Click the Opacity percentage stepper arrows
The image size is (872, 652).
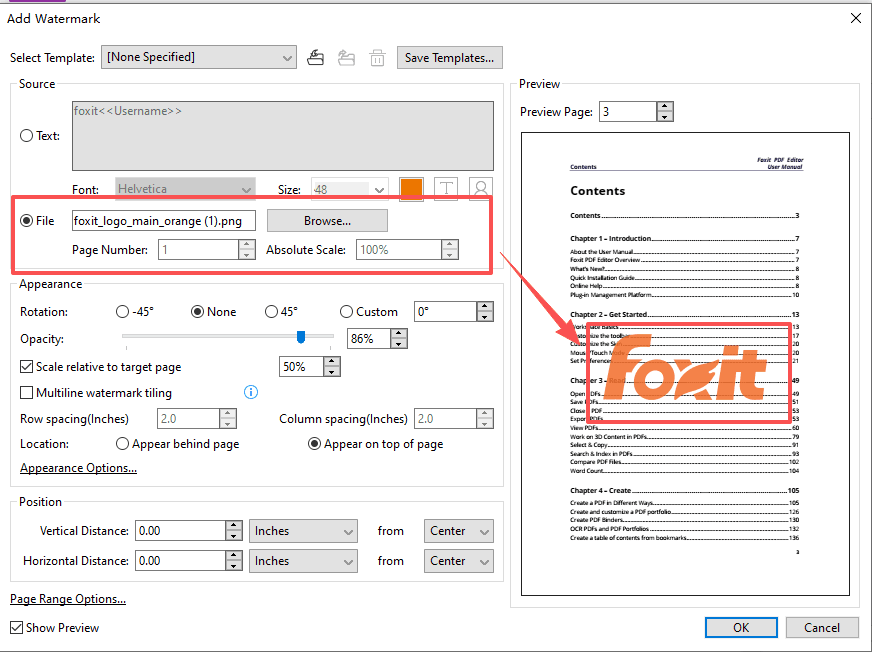(399, 338)
